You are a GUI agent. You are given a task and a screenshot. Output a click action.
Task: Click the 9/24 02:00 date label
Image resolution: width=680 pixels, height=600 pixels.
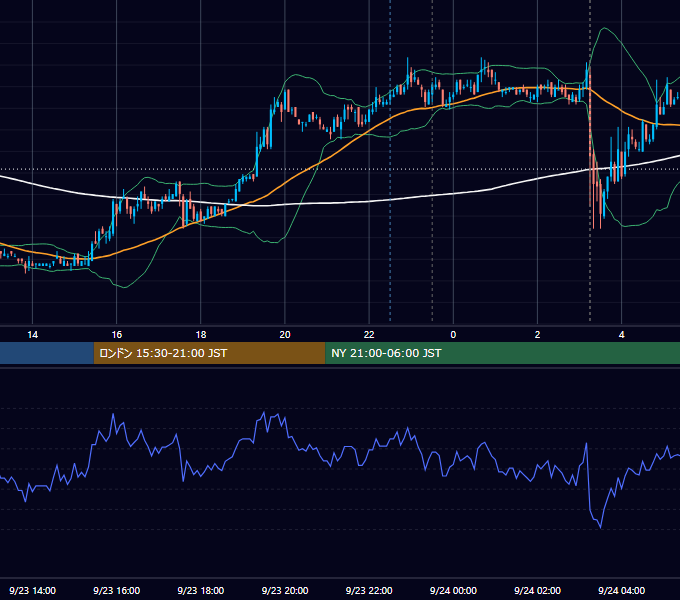pos(537,590)
